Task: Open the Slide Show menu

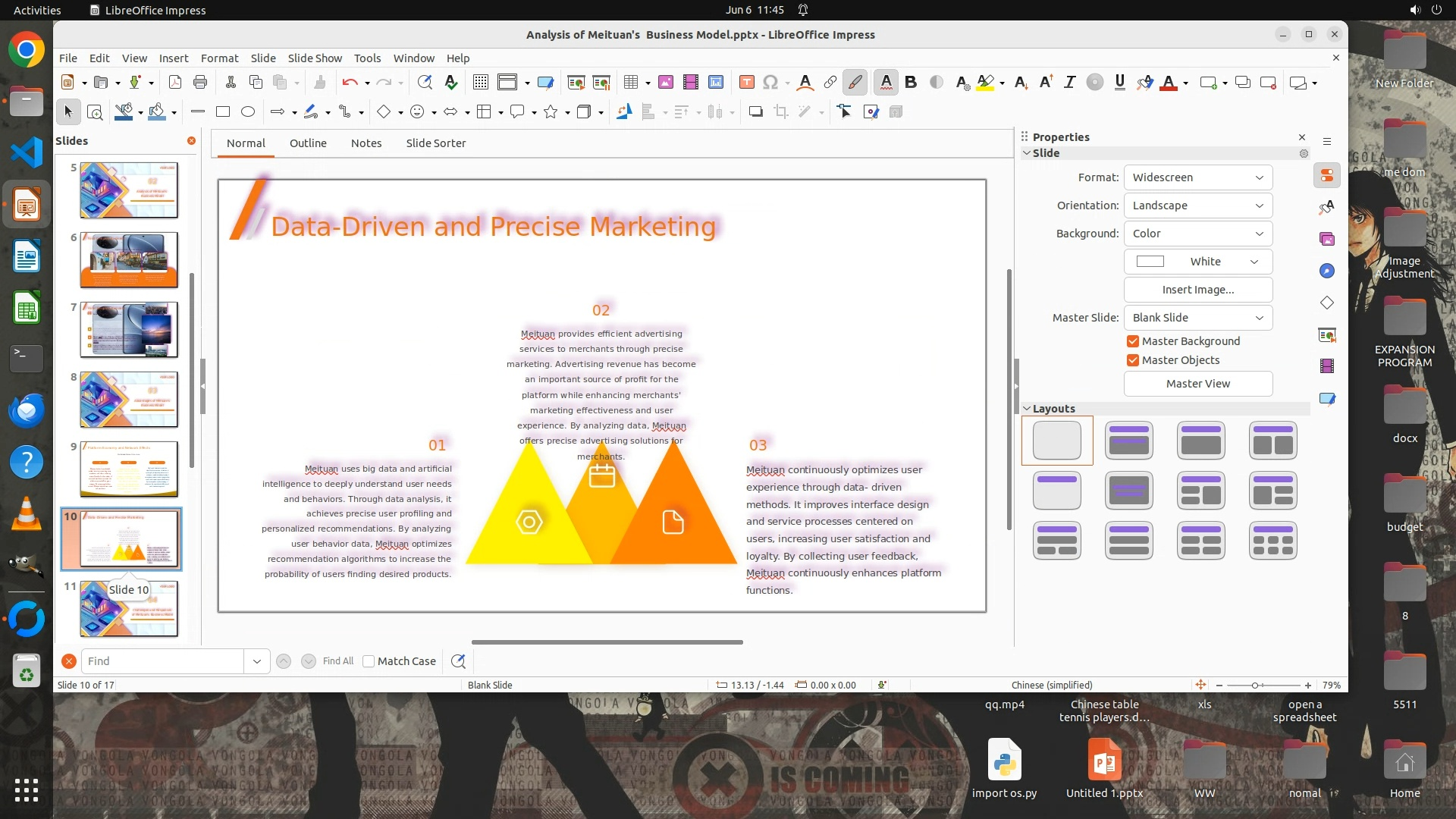Action: [x=315, y=58]
